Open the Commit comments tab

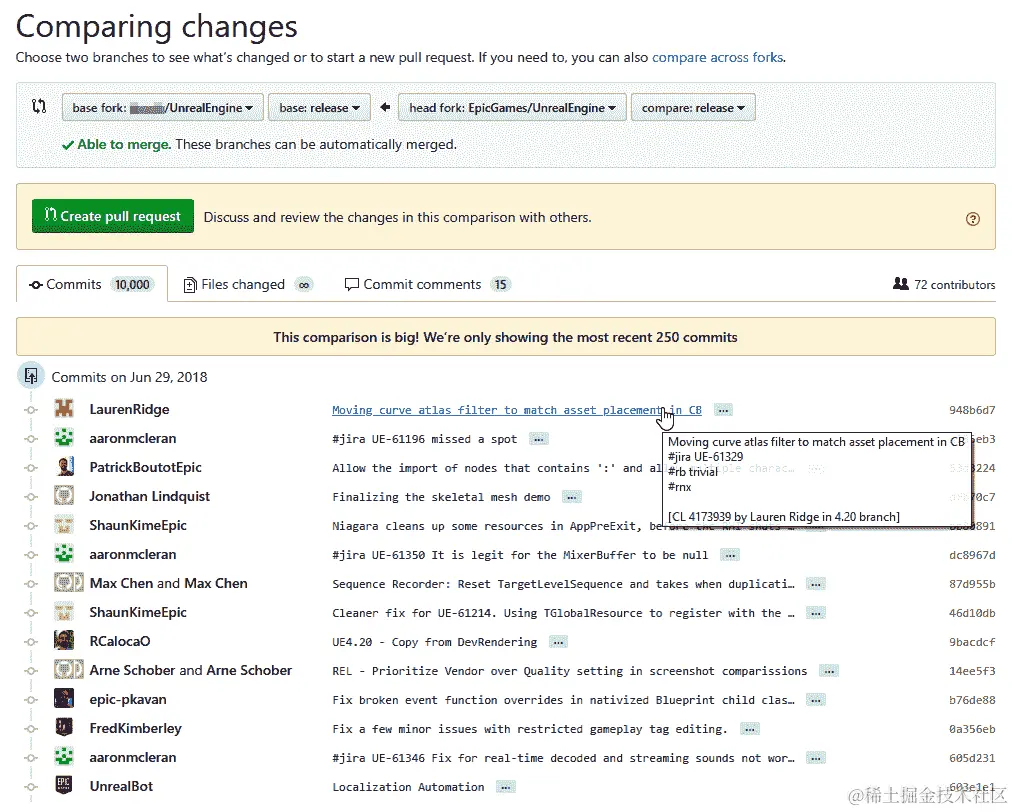pos(427,284)
